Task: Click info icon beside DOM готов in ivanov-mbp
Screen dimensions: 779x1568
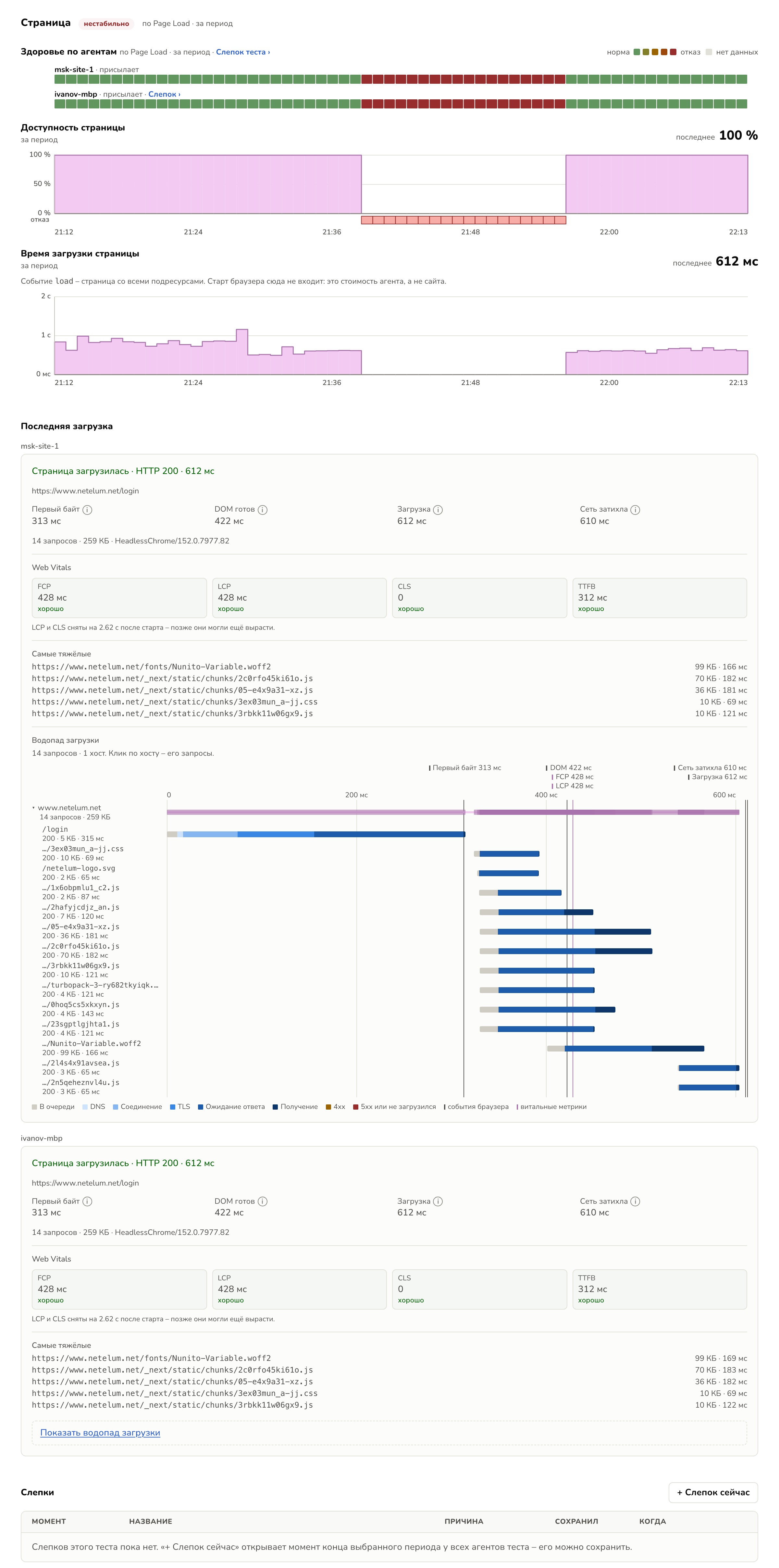Action: tap(262, 1201)
